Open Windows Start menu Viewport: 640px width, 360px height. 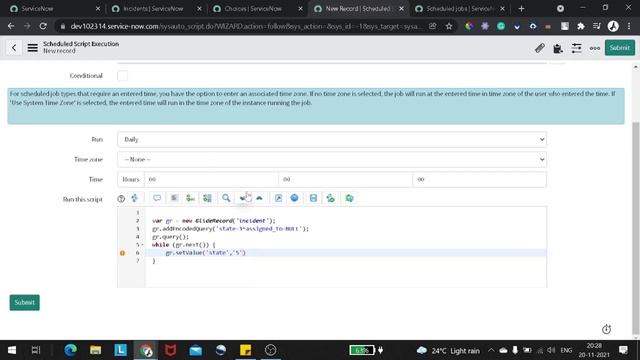12,350
